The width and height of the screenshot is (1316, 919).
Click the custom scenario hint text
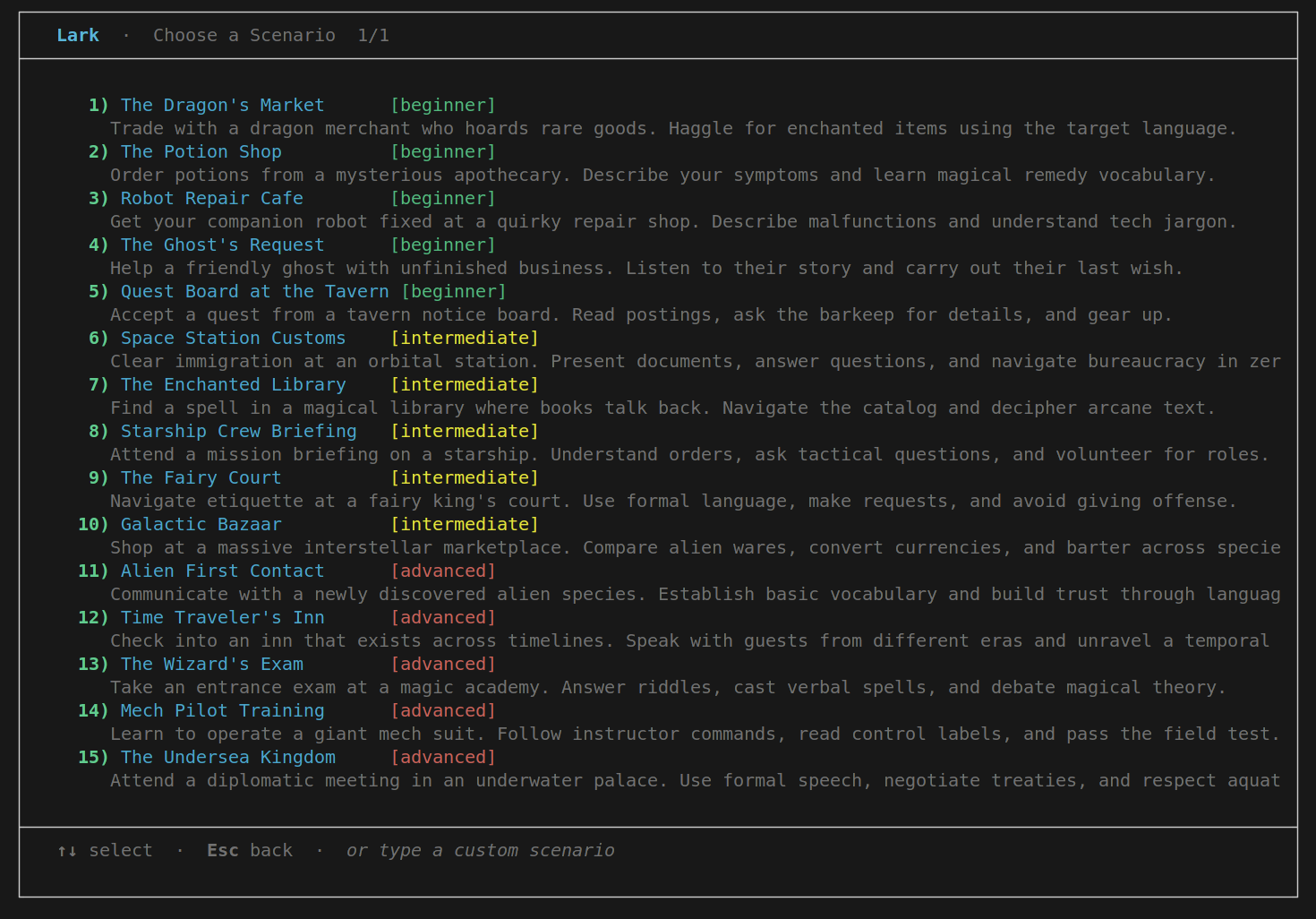click(481, 850)
